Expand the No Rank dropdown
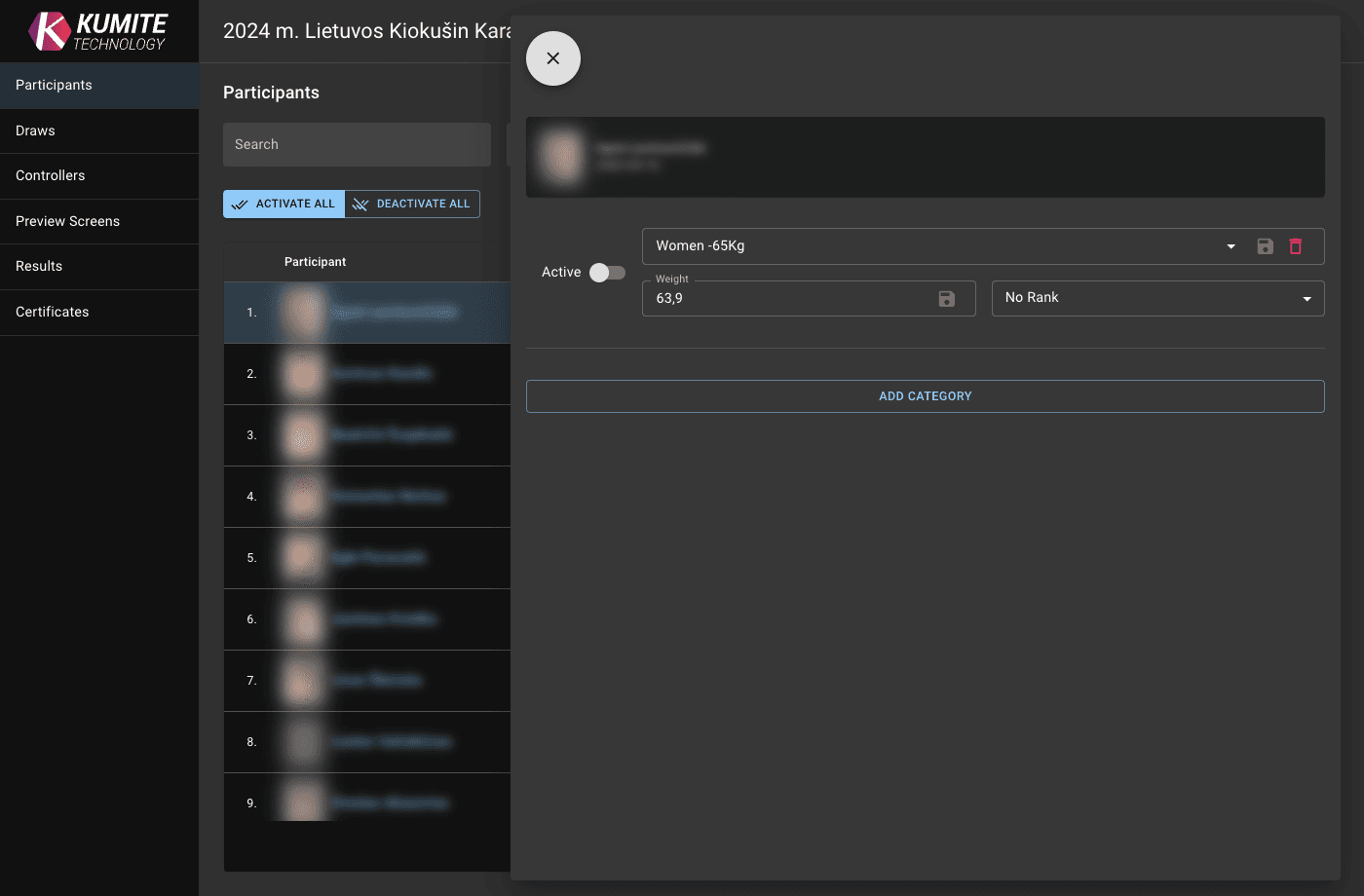This screenshot has height=896, width=1364. (1156, 298)
